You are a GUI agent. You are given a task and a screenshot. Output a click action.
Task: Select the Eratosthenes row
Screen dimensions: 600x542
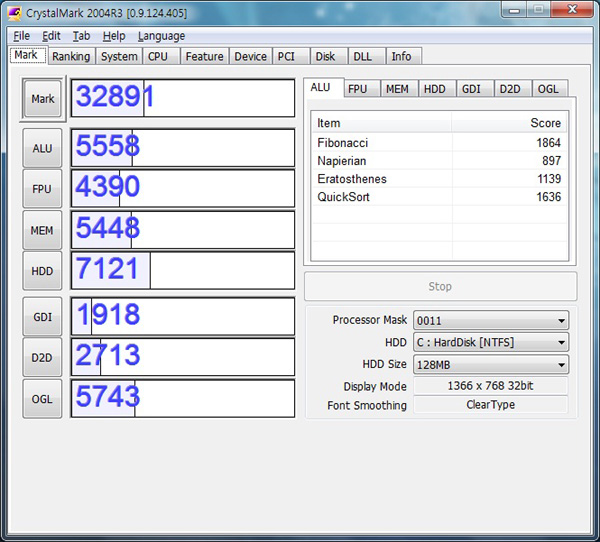click(439, 179)
